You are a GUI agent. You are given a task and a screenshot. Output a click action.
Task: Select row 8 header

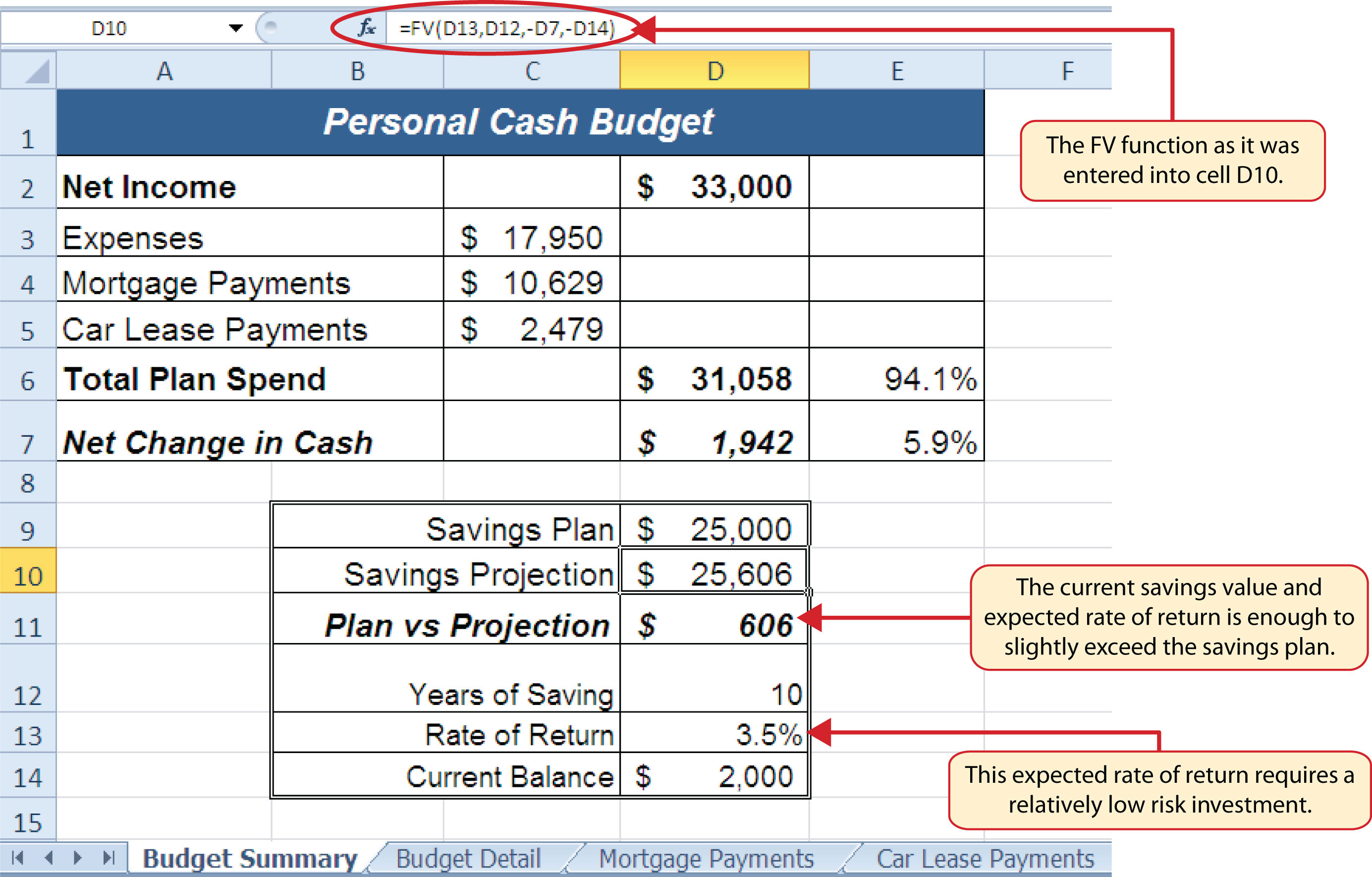(x=28, y=482)
